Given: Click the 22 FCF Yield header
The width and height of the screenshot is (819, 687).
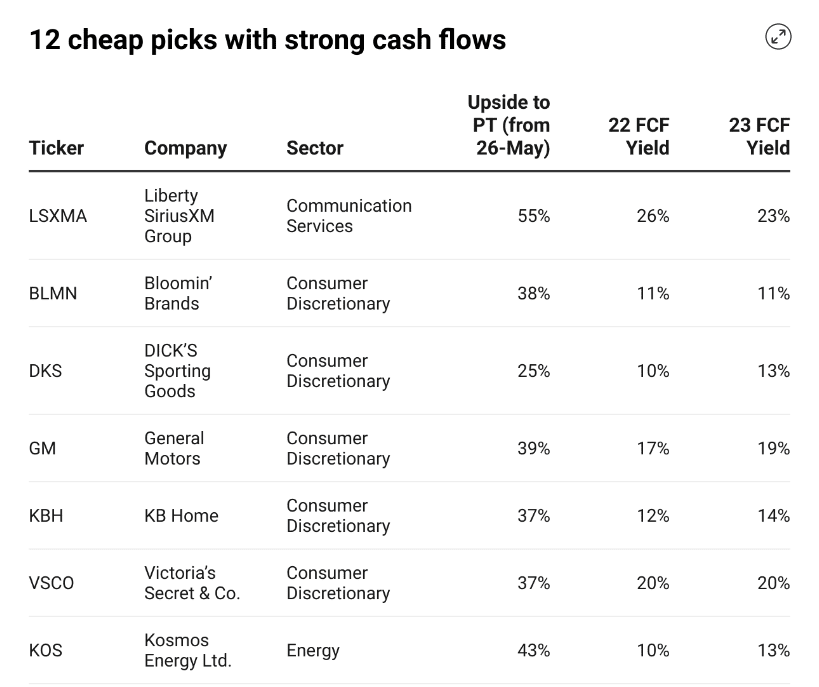Looking at the screenshot, I should (639, 136).
